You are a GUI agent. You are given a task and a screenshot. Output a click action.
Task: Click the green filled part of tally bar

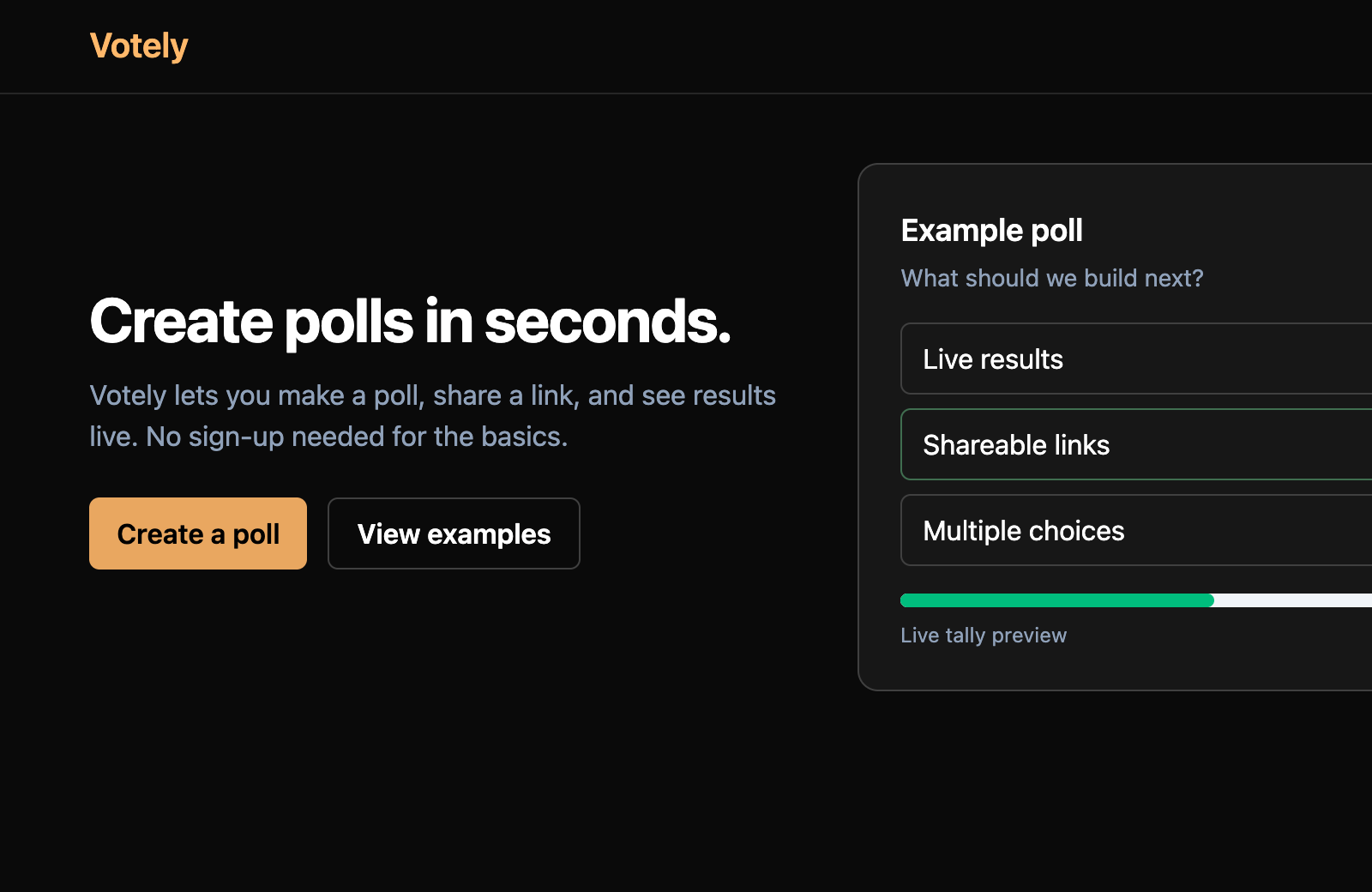[1056, 600]
